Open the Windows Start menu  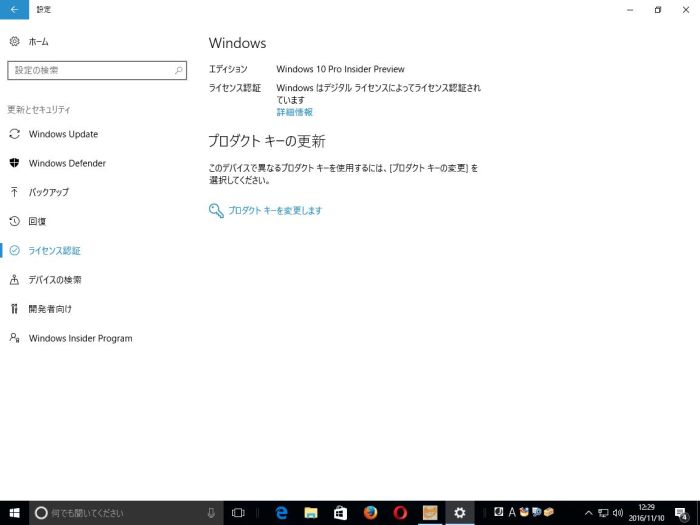(13, 512)
